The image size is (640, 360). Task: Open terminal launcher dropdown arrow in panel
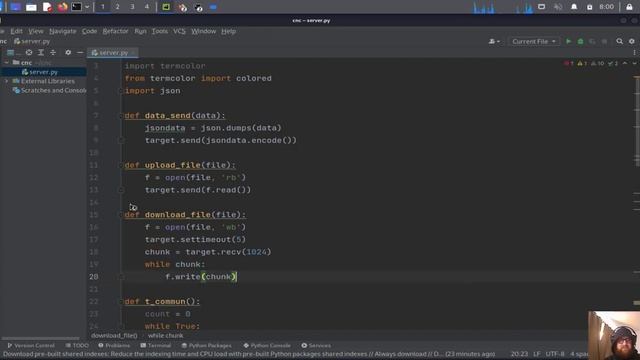pos(87,7)
